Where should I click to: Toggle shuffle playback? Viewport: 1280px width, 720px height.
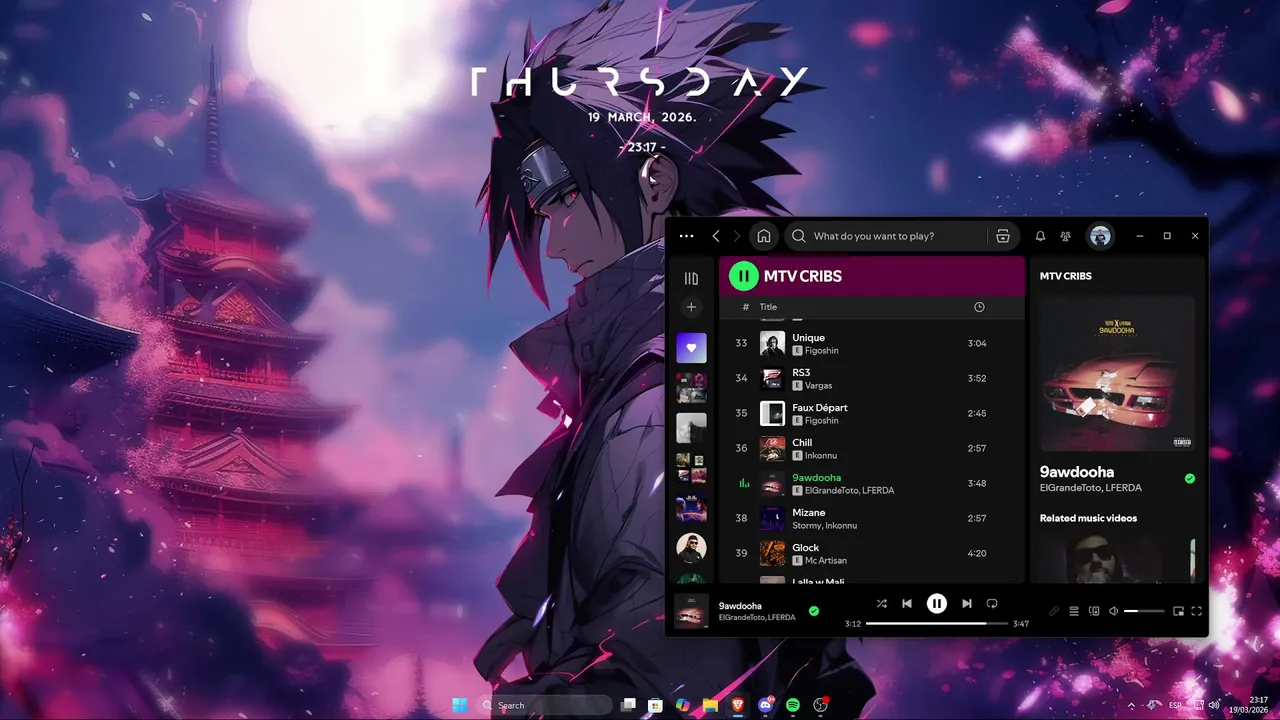[x=881, y=604]
